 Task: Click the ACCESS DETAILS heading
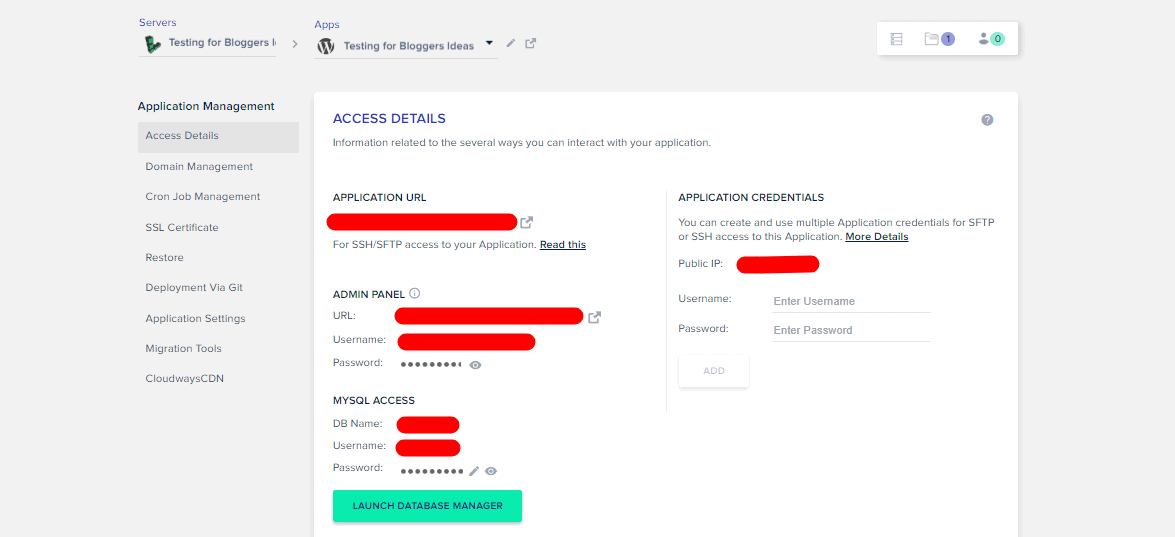click(389, 118)
